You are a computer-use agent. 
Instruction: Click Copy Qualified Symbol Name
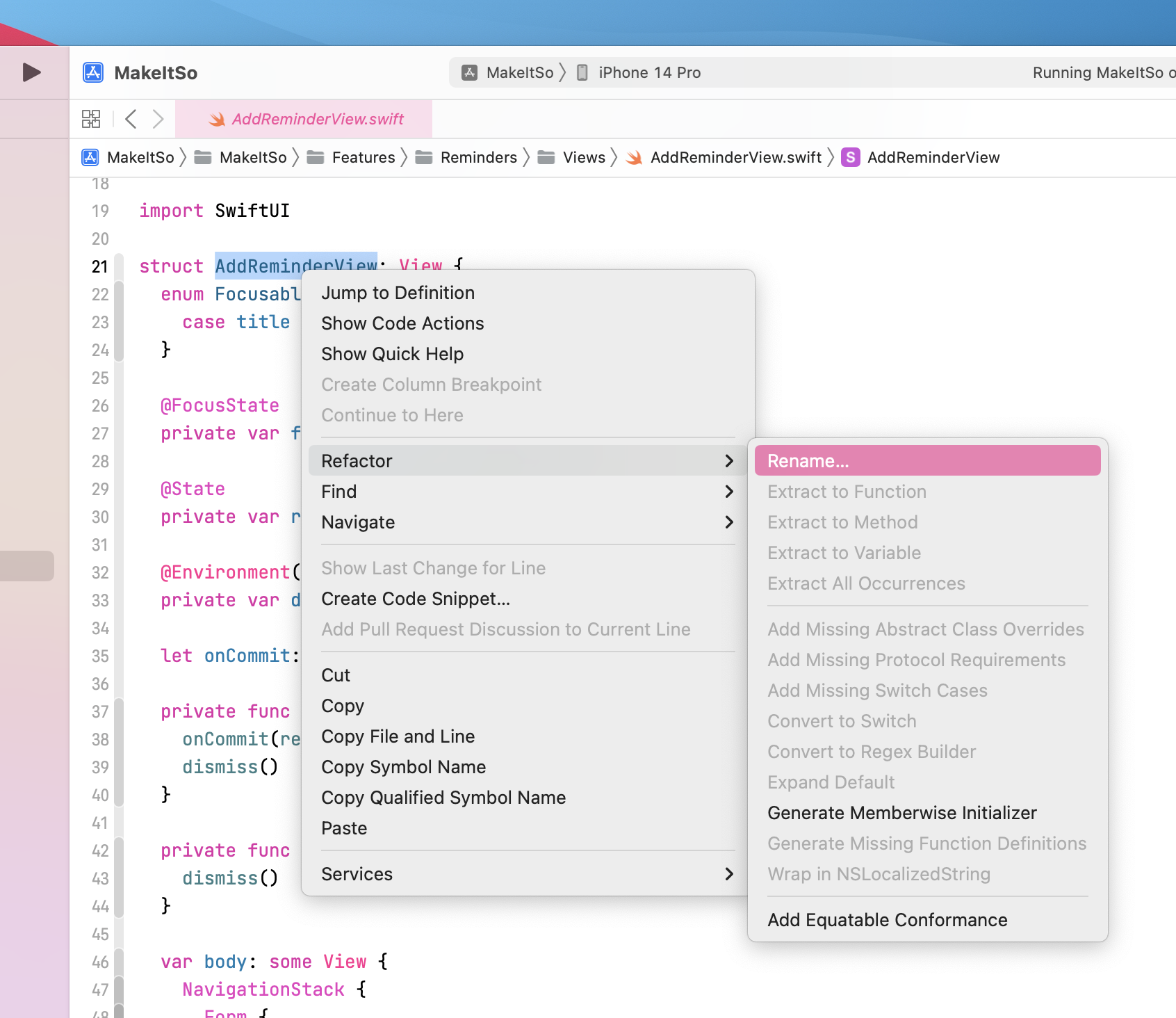(x=443, y=798)
